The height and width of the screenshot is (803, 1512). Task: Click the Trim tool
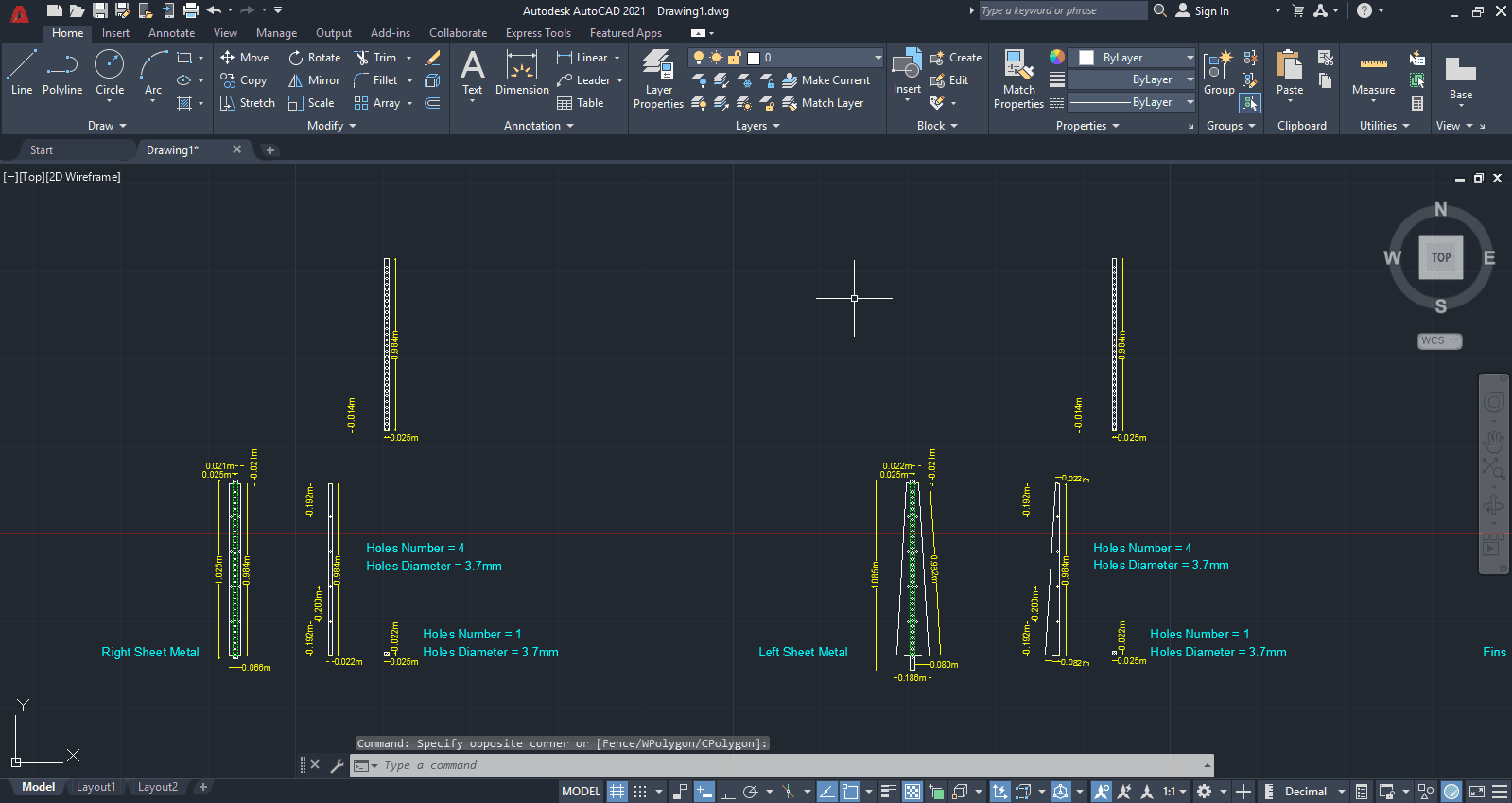click(x=375, y=58)
